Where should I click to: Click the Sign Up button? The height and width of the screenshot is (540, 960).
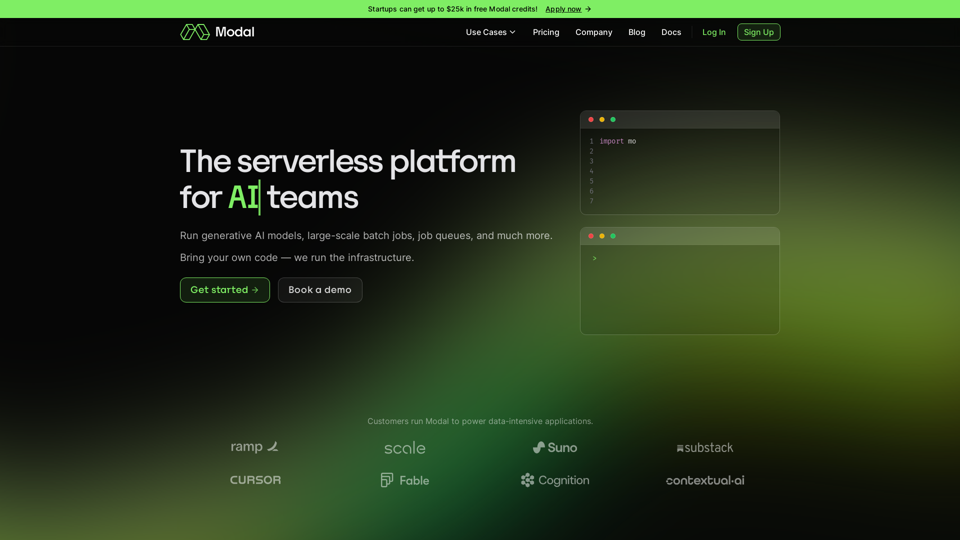point(759,32)
